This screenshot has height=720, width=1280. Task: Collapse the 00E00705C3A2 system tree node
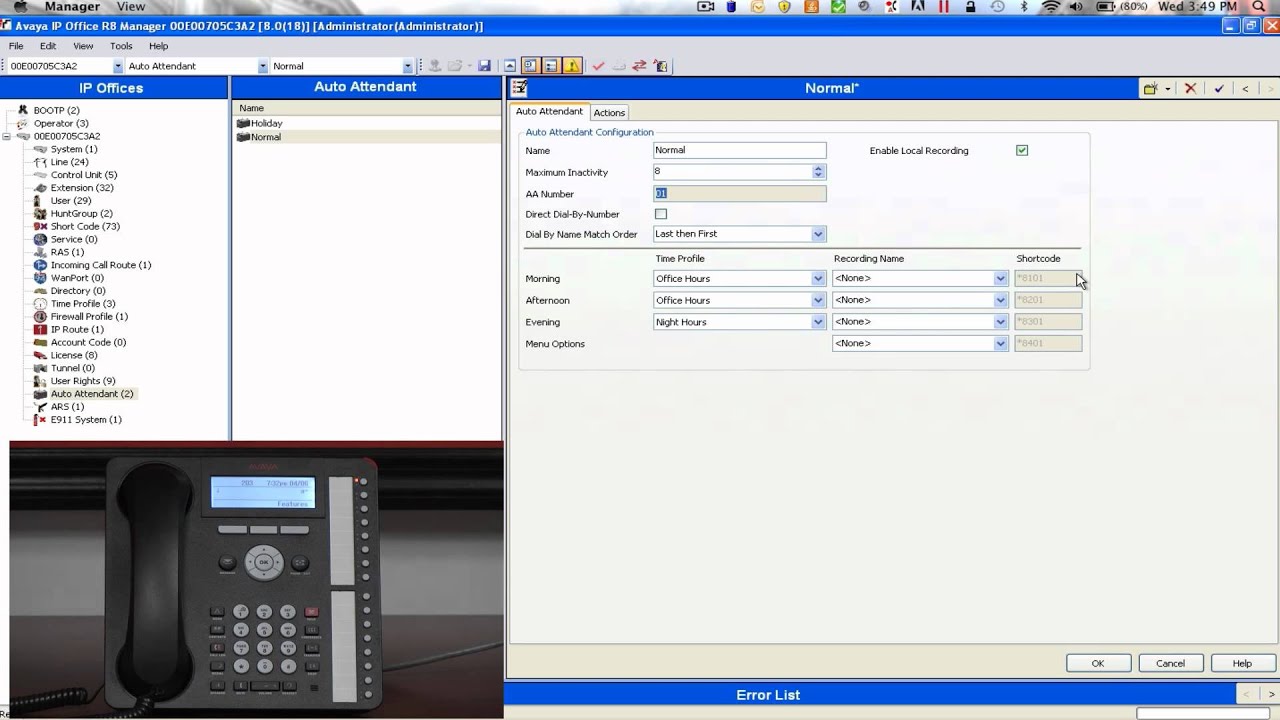tap(7, 136)
